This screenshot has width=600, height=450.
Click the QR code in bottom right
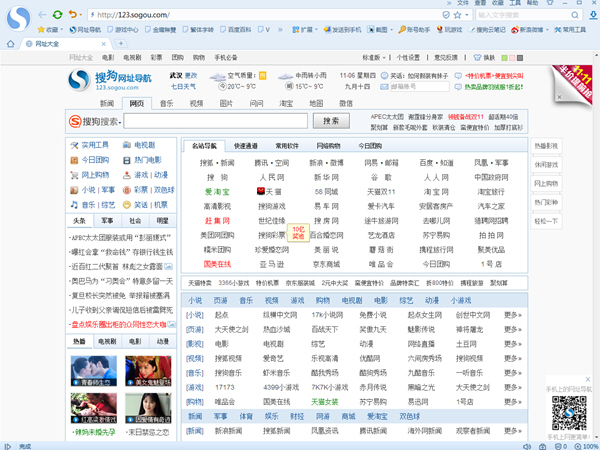[x=569, y=411]
